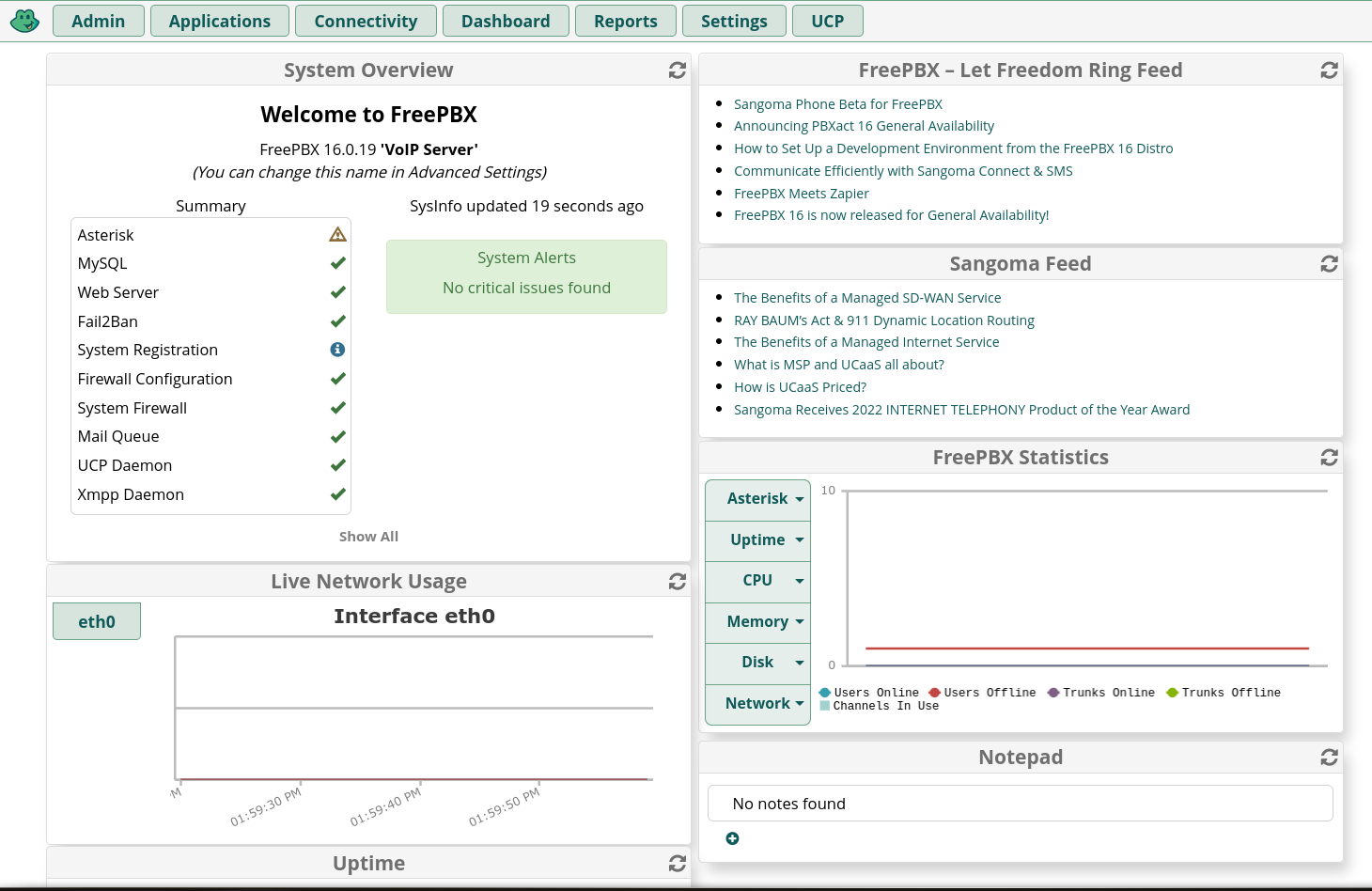The width and height of the screenshot is (1372, 891).
Task: Open the UCP menu
Action: (x=828, y=21)
